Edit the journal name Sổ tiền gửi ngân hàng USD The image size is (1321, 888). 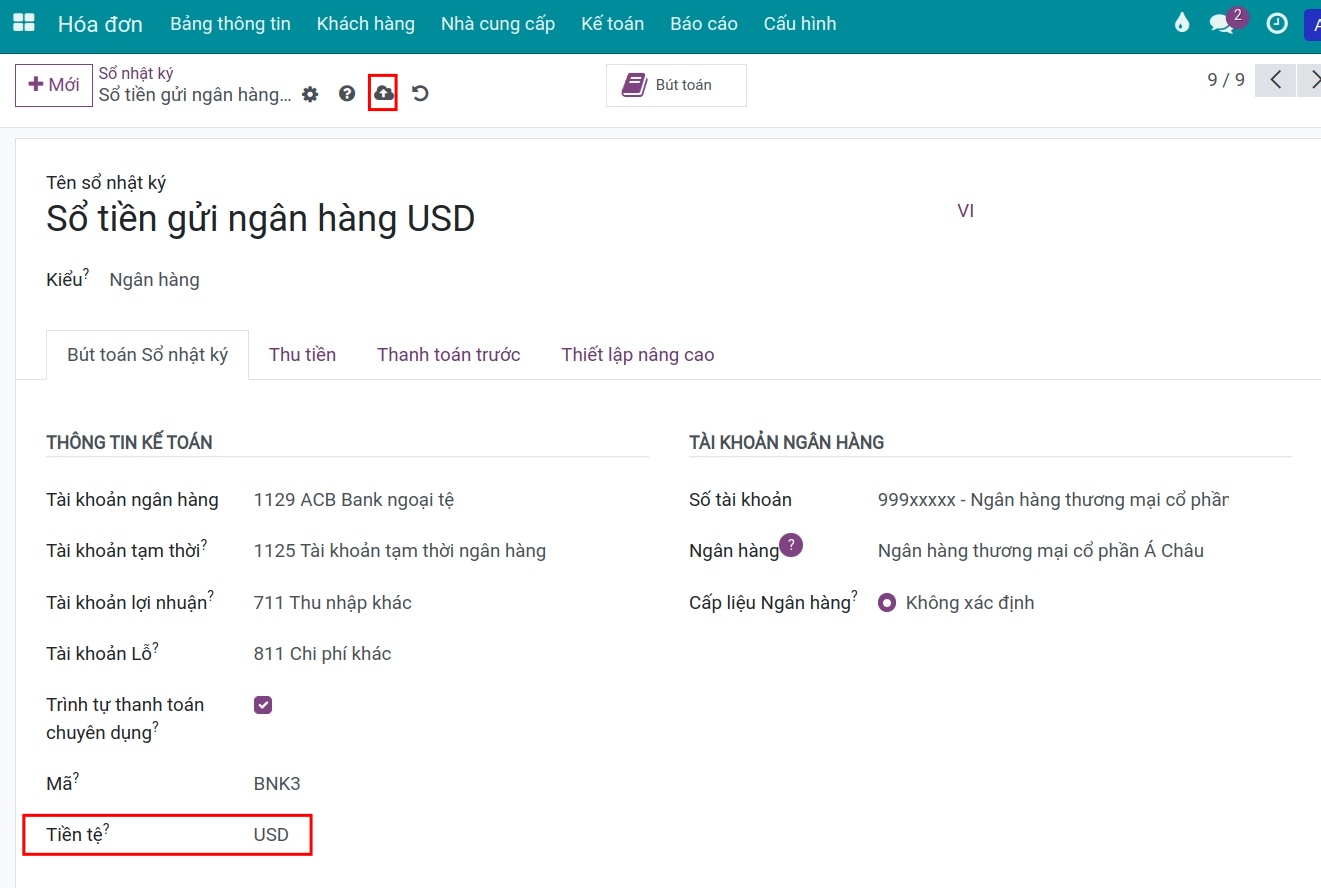point(260,218)
